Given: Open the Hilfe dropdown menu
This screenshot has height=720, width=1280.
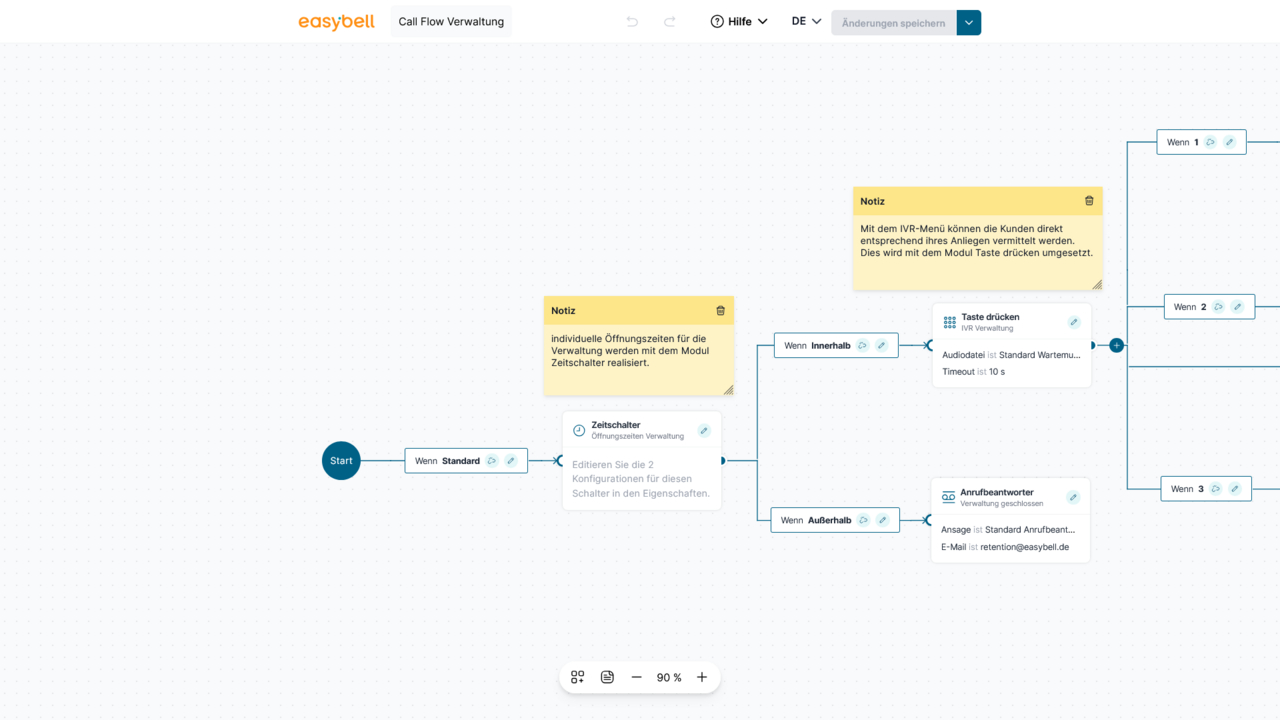Looking at the screenshot, I should point(739,22).
